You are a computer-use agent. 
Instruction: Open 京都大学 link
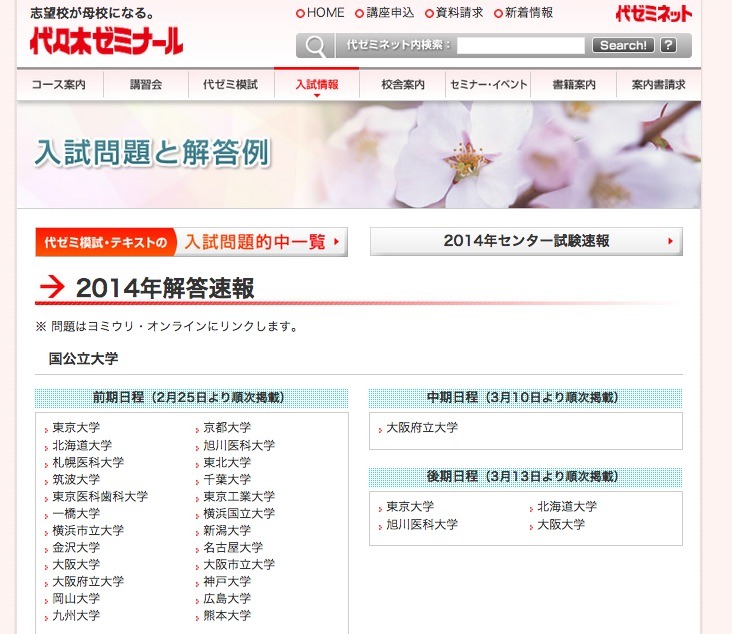pyautogui.click(x=227, y=427)
